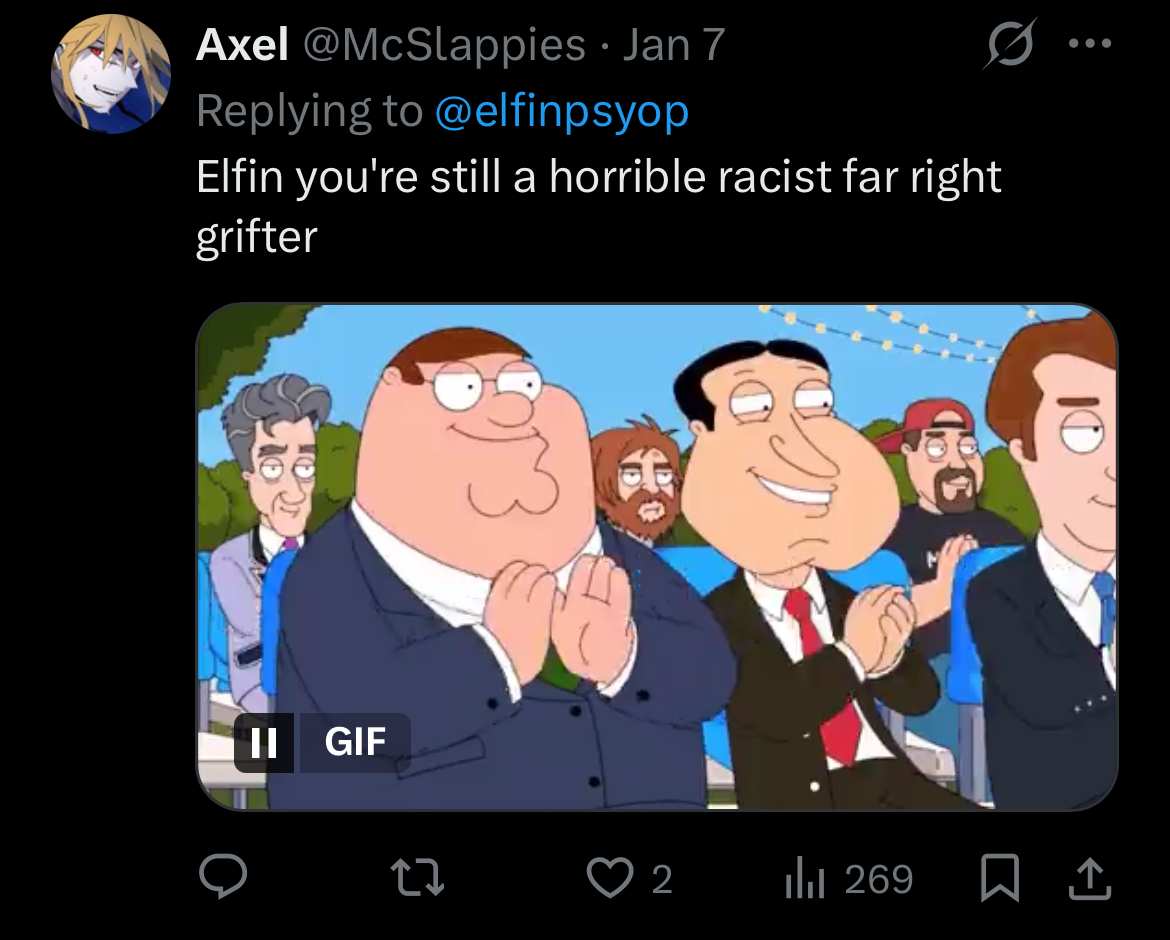Open the Jan 7 timestamp
The image size is (1170, 940).
pos(674,45)
